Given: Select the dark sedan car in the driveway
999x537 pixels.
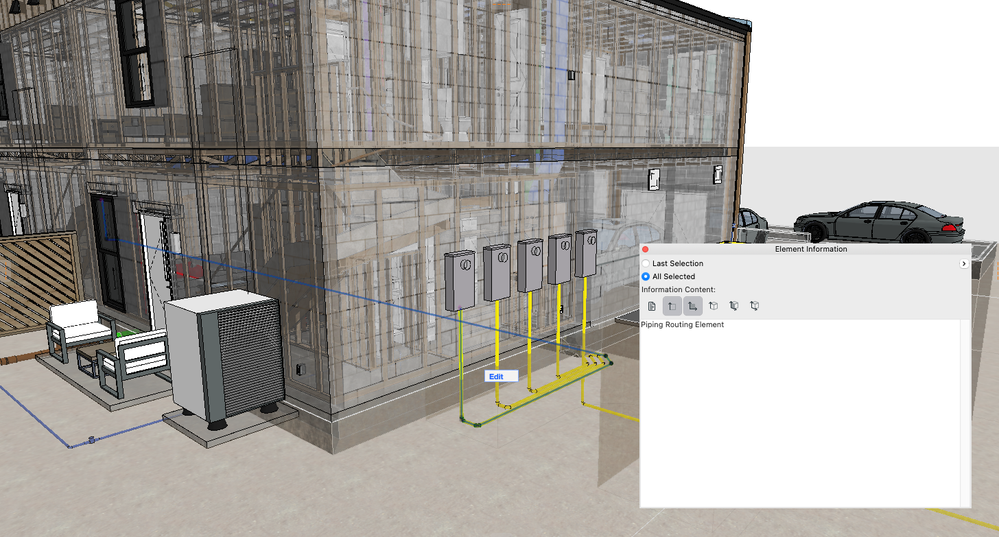Looking at the screenshot, I should point(879,222).
